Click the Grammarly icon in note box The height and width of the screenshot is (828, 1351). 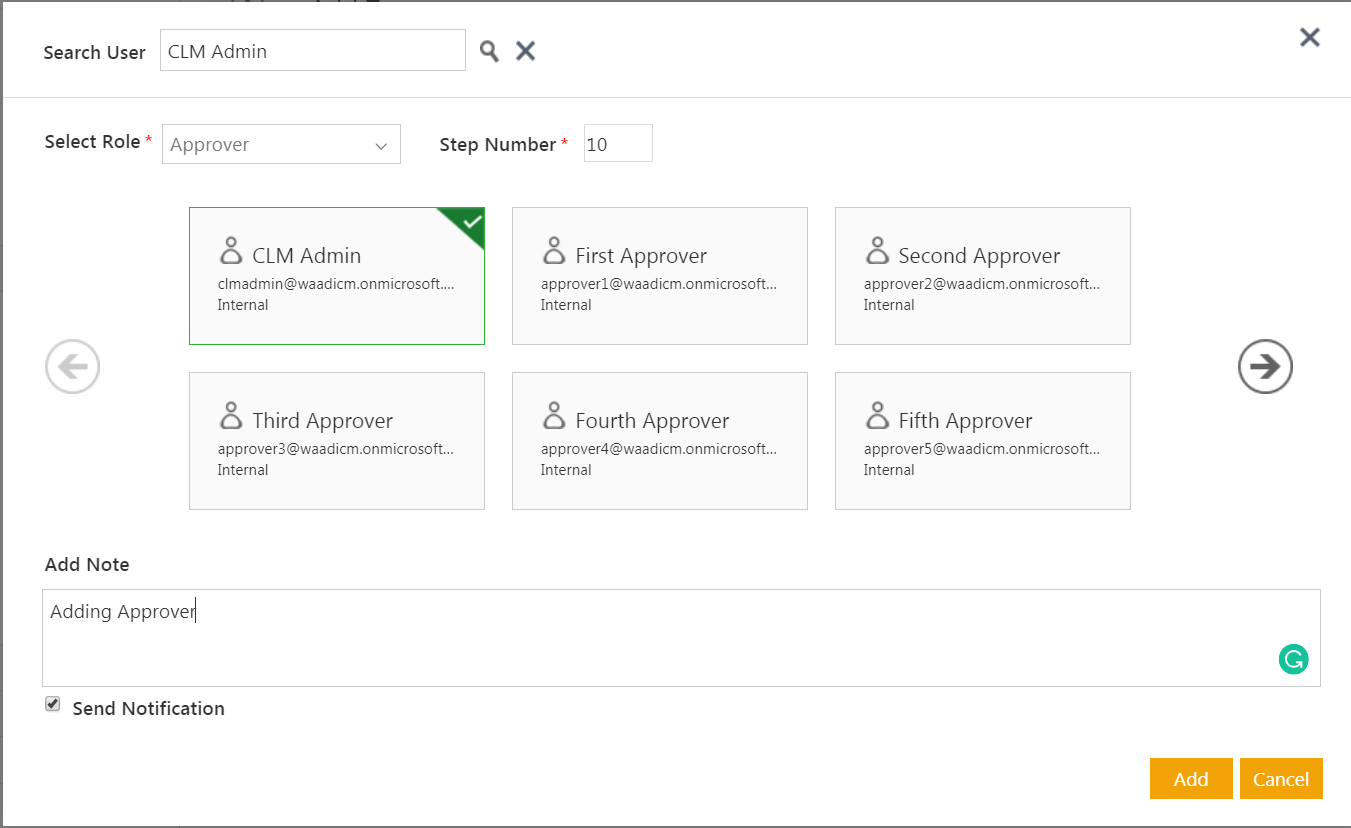[x=1293, y=659]
